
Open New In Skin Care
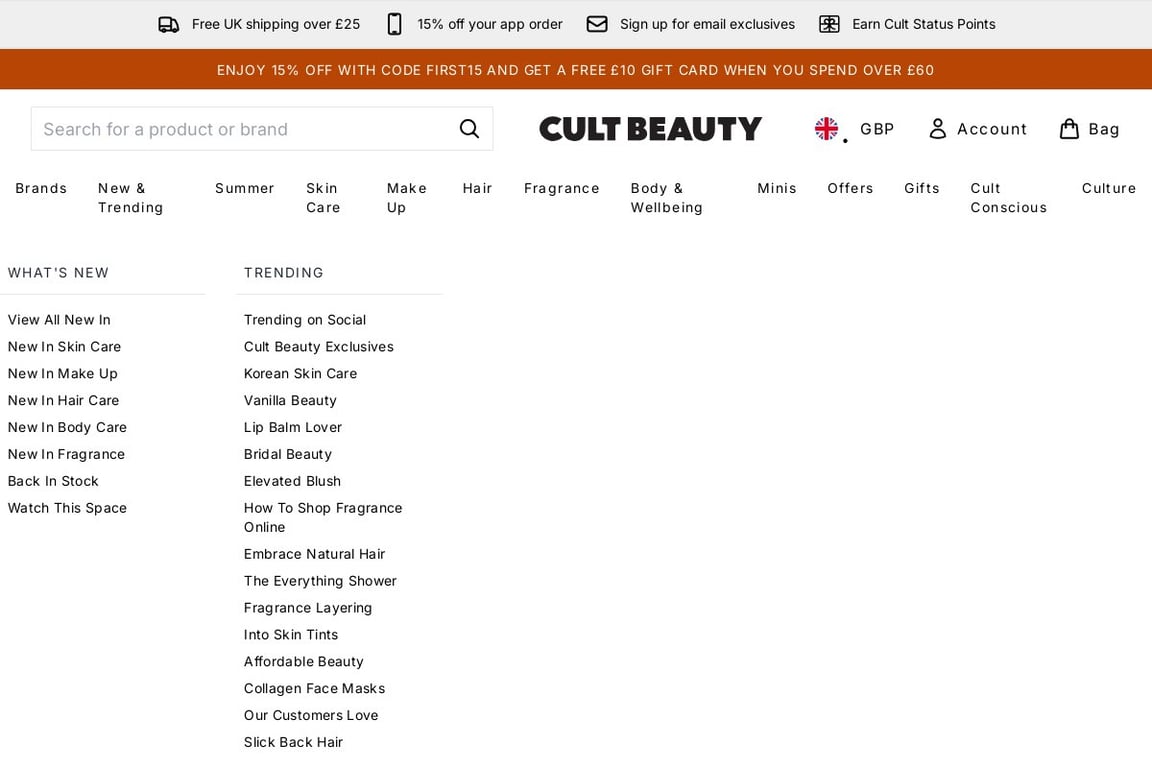point(65,346)
